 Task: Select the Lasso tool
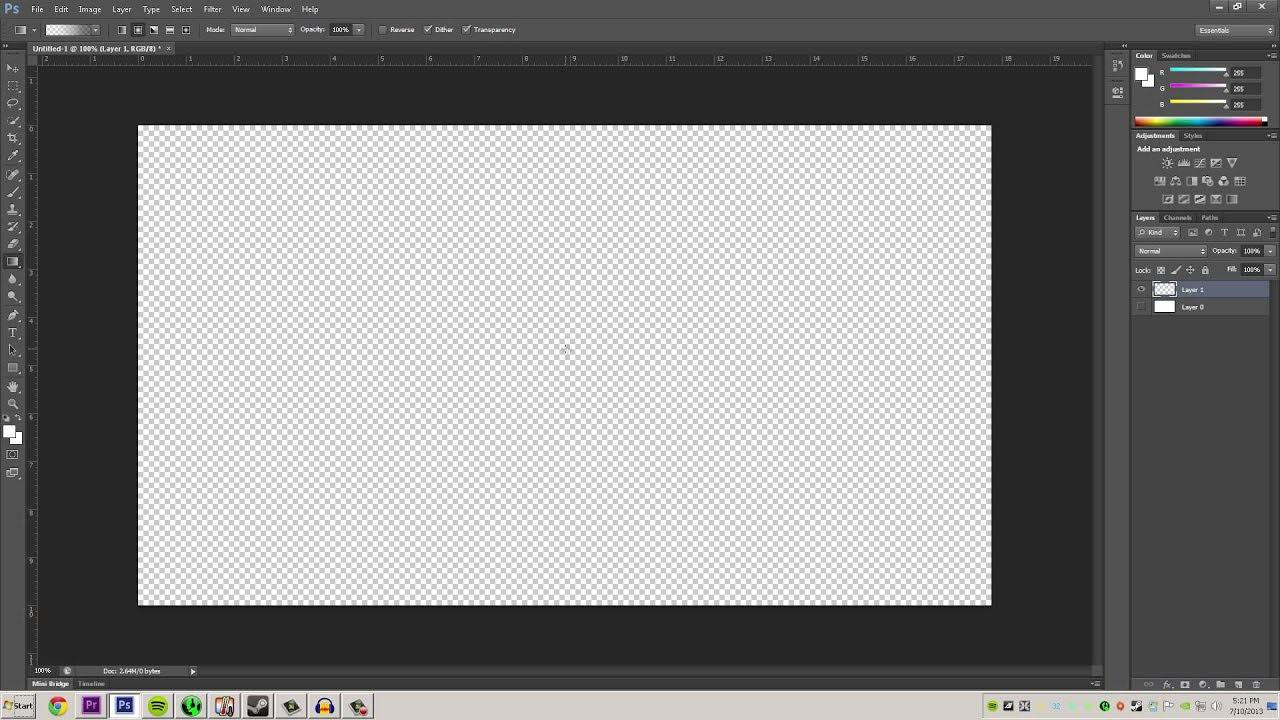click(x=13, y=103)
